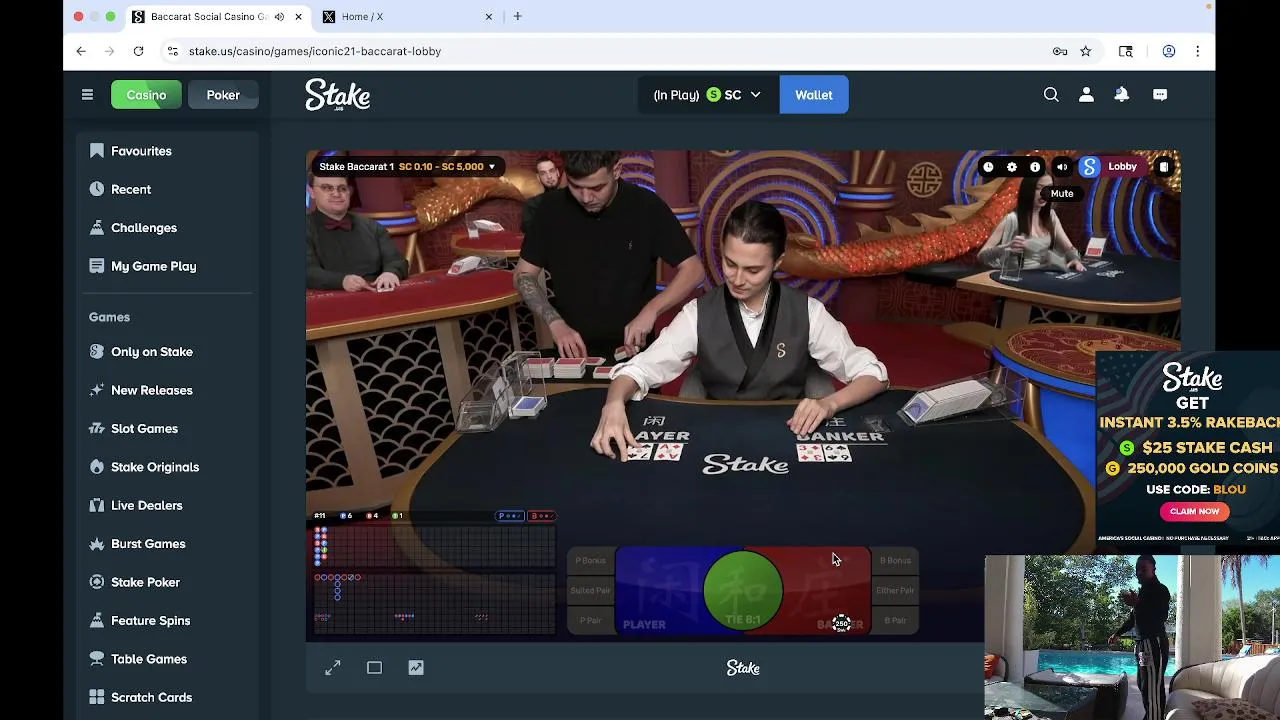The width and height of the screenshot is (1280, 720).
Task: Place an Either Pair side bet
Action: click(x=895, y=591)
